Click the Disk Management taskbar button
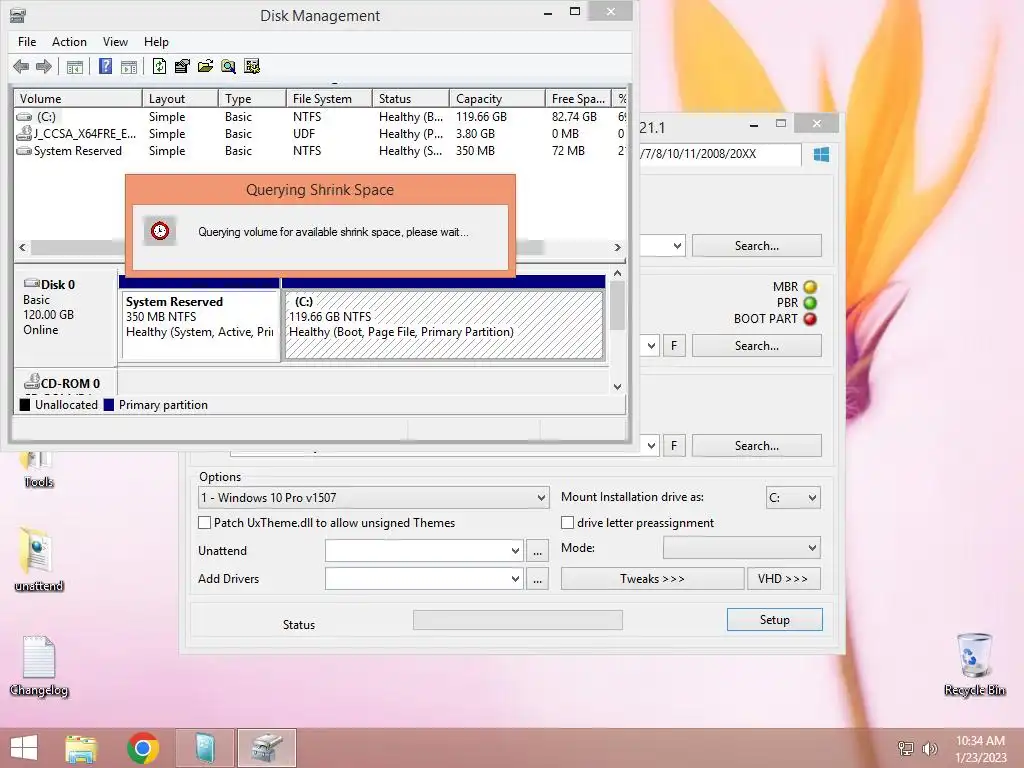 click(x=266, y=748)
